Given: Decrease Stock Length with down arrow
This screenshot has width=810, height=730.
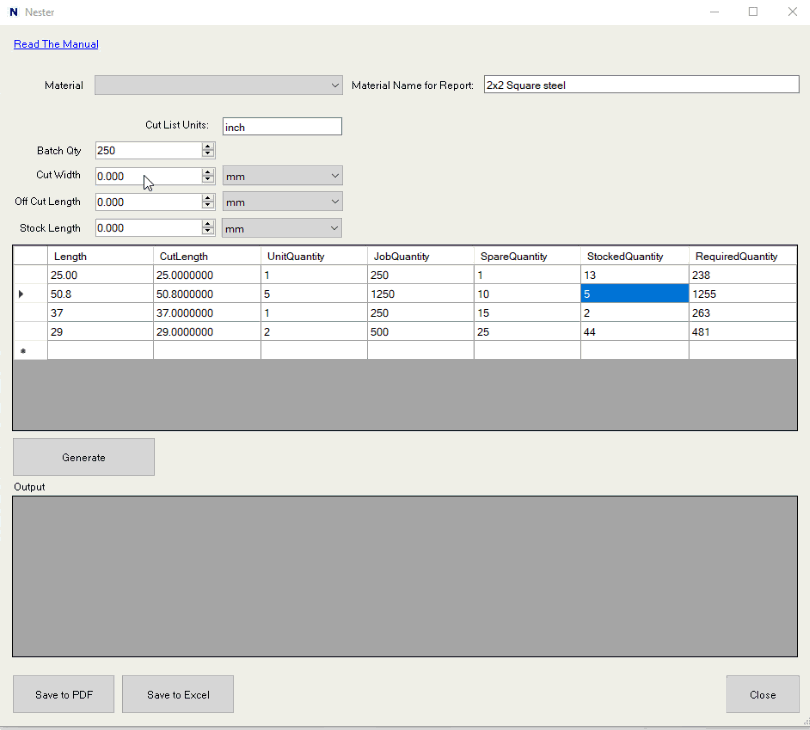Looking at the screenshot, I should pyautogui.click(x=208, y=231).
